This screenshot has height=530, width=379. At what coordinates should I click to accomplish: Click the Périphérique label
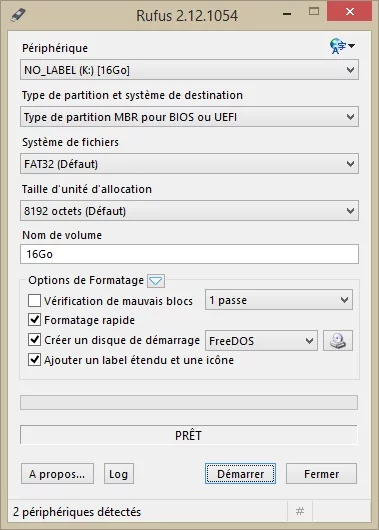(55, 48)
